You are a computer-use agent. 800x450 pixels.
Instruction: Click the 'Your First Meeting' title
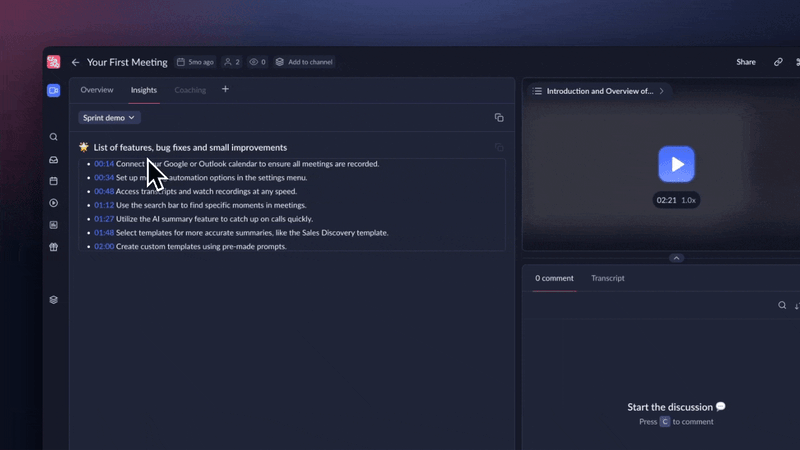(127, 62)
